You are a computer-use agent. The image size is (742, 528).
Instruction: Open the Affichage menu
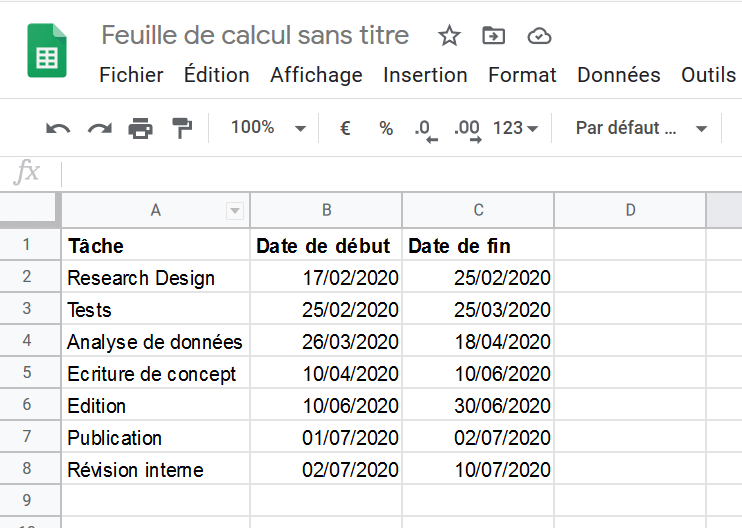tap(316, 75)
